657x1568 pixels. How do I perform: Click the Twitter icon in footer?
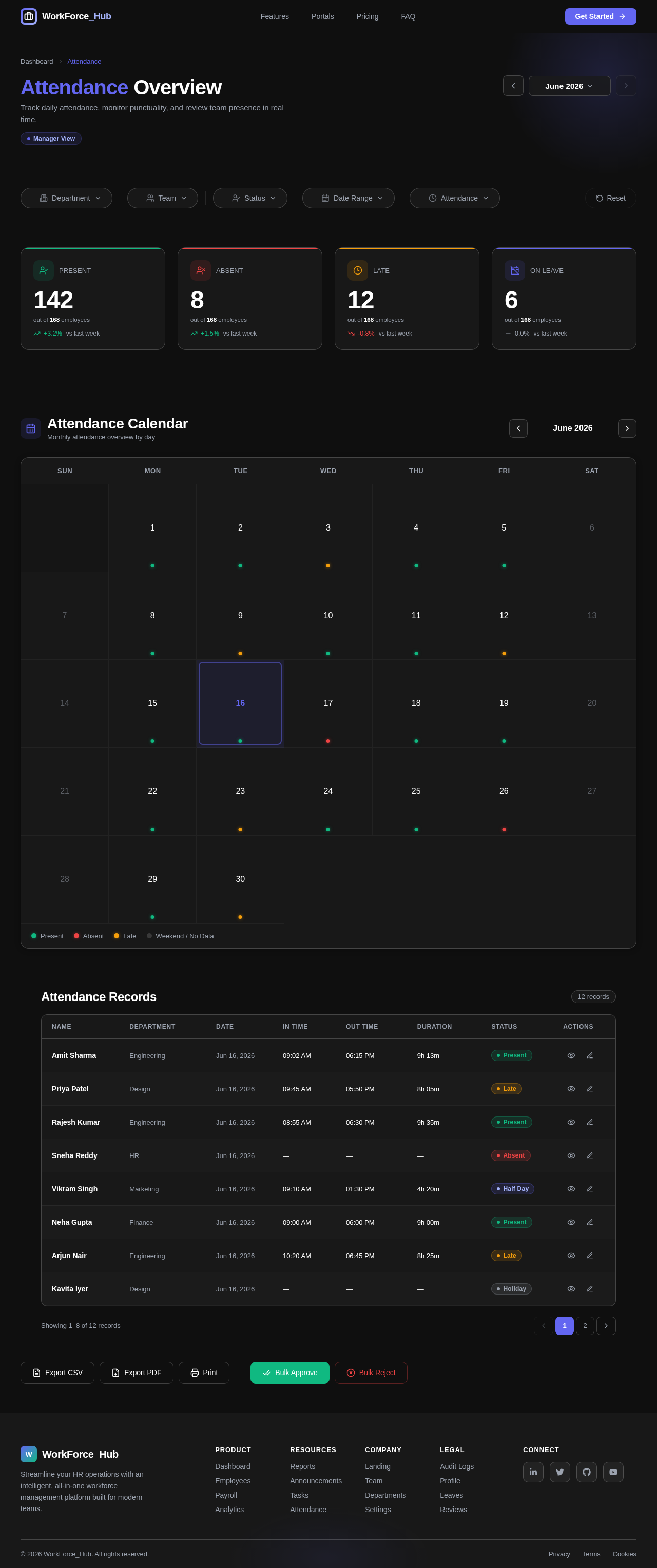(559, 1472)
